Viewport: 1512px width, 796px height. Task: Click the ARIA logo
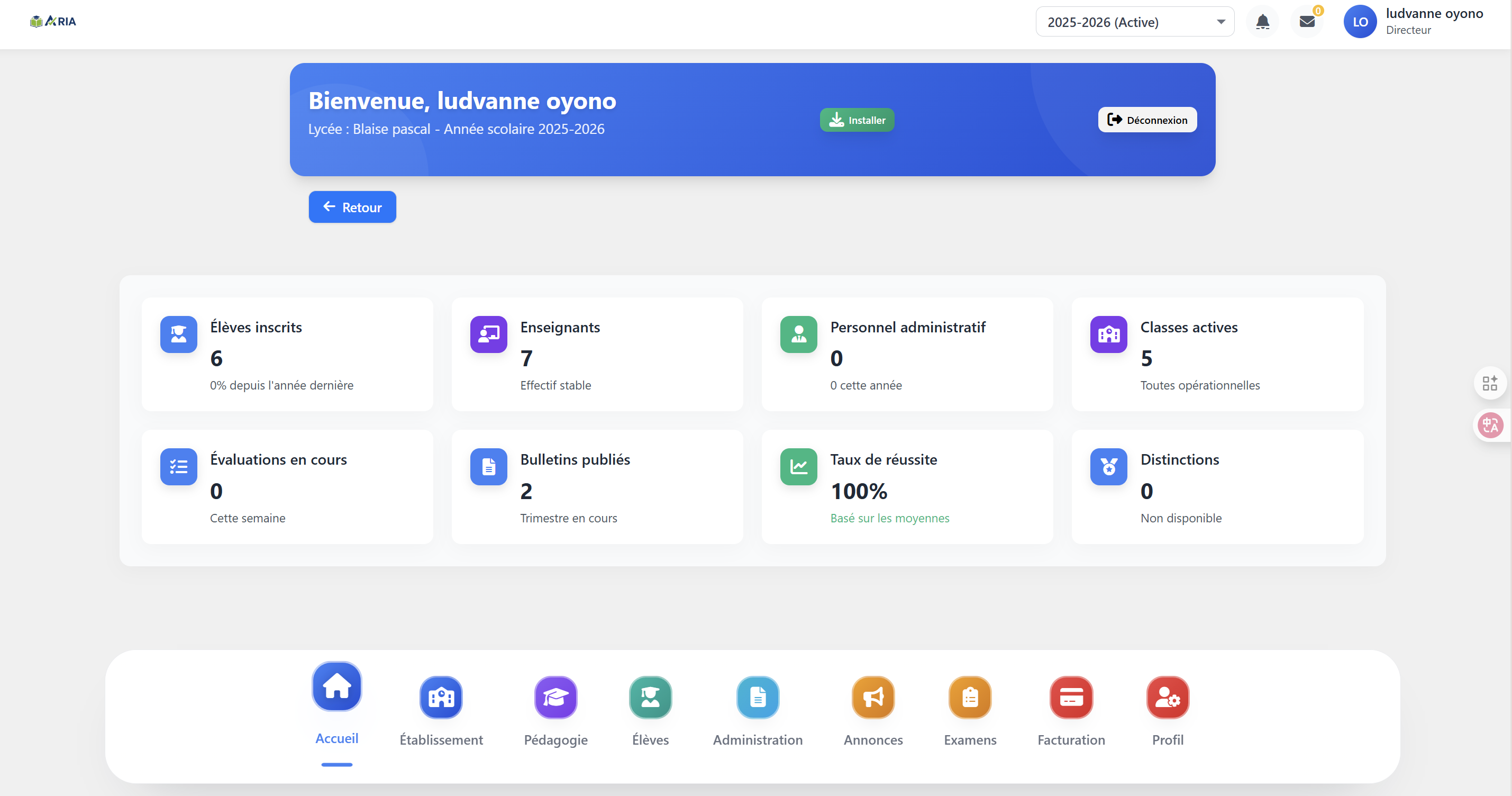point(53,22)
